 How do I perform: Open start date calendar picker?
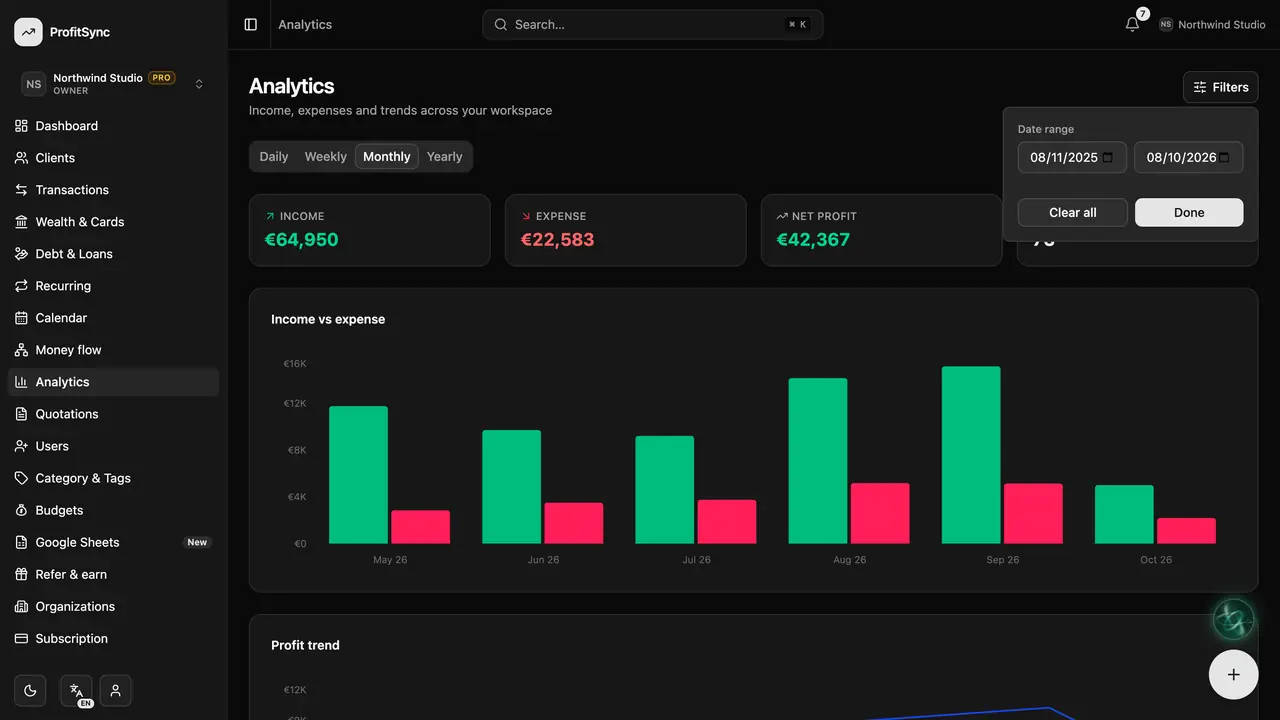1107,157
